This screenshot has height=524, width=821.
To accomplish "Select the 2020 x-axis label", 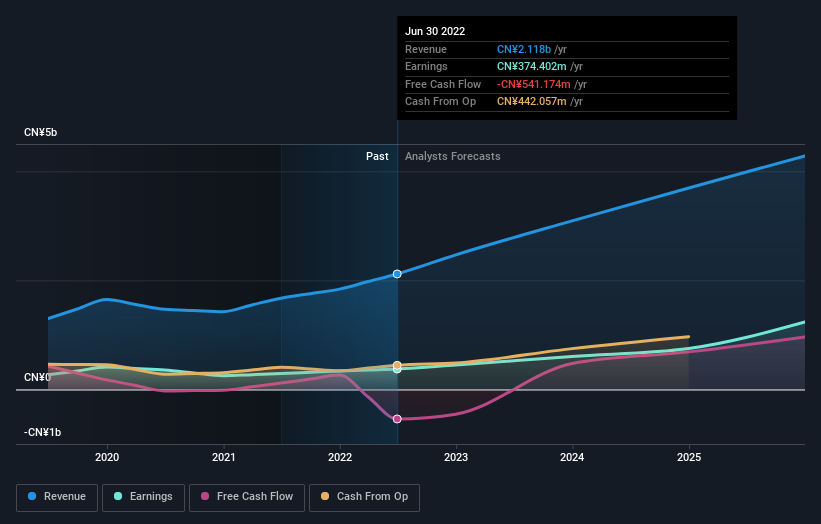I will point(107,457).
